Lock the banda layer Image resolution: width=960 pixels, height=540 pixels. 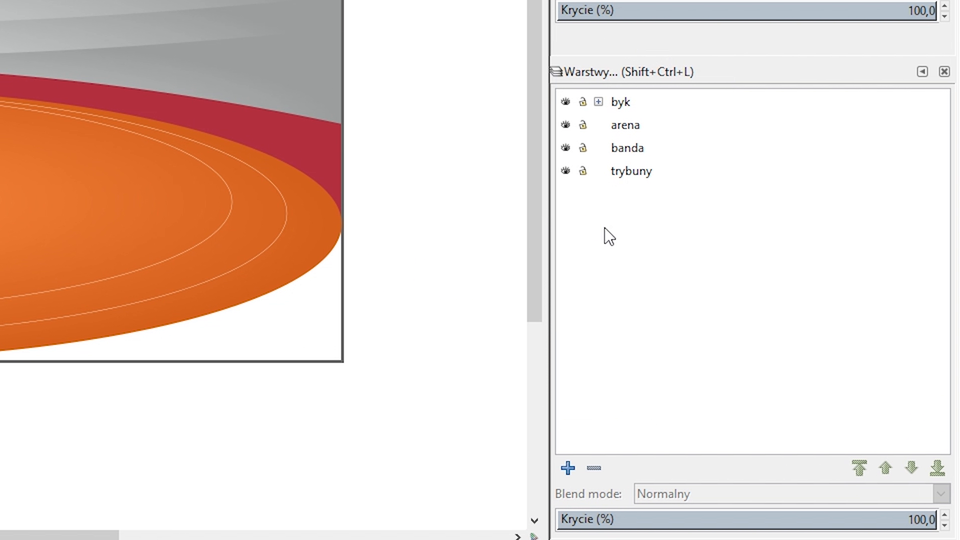tap(582, 148)
